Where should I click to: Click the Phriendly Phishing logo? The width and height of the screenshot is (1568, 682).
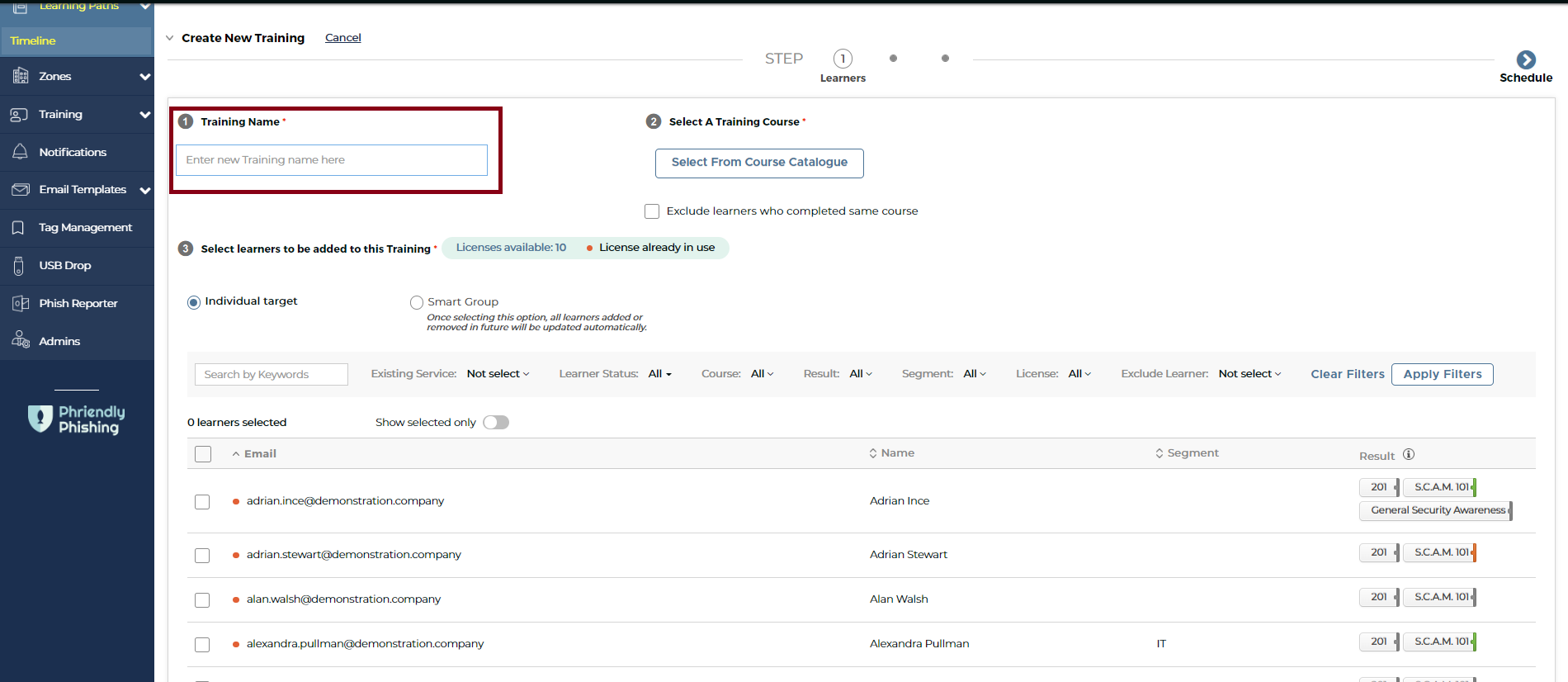77,419
